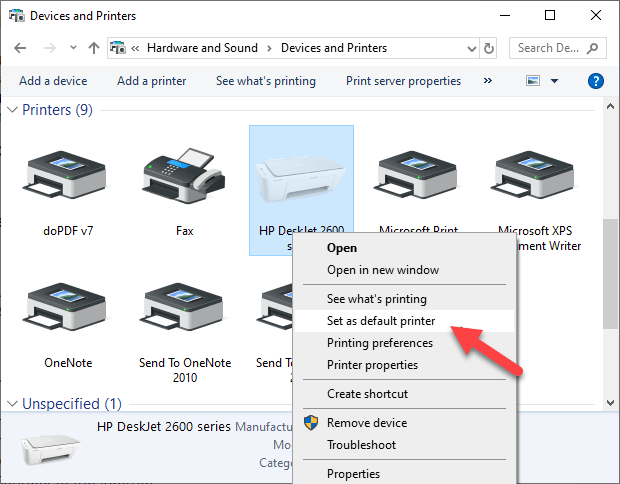Open Printing preferences from context menu
The height and width of the screenshot is (484, 620).
click(x=404, y=343)
